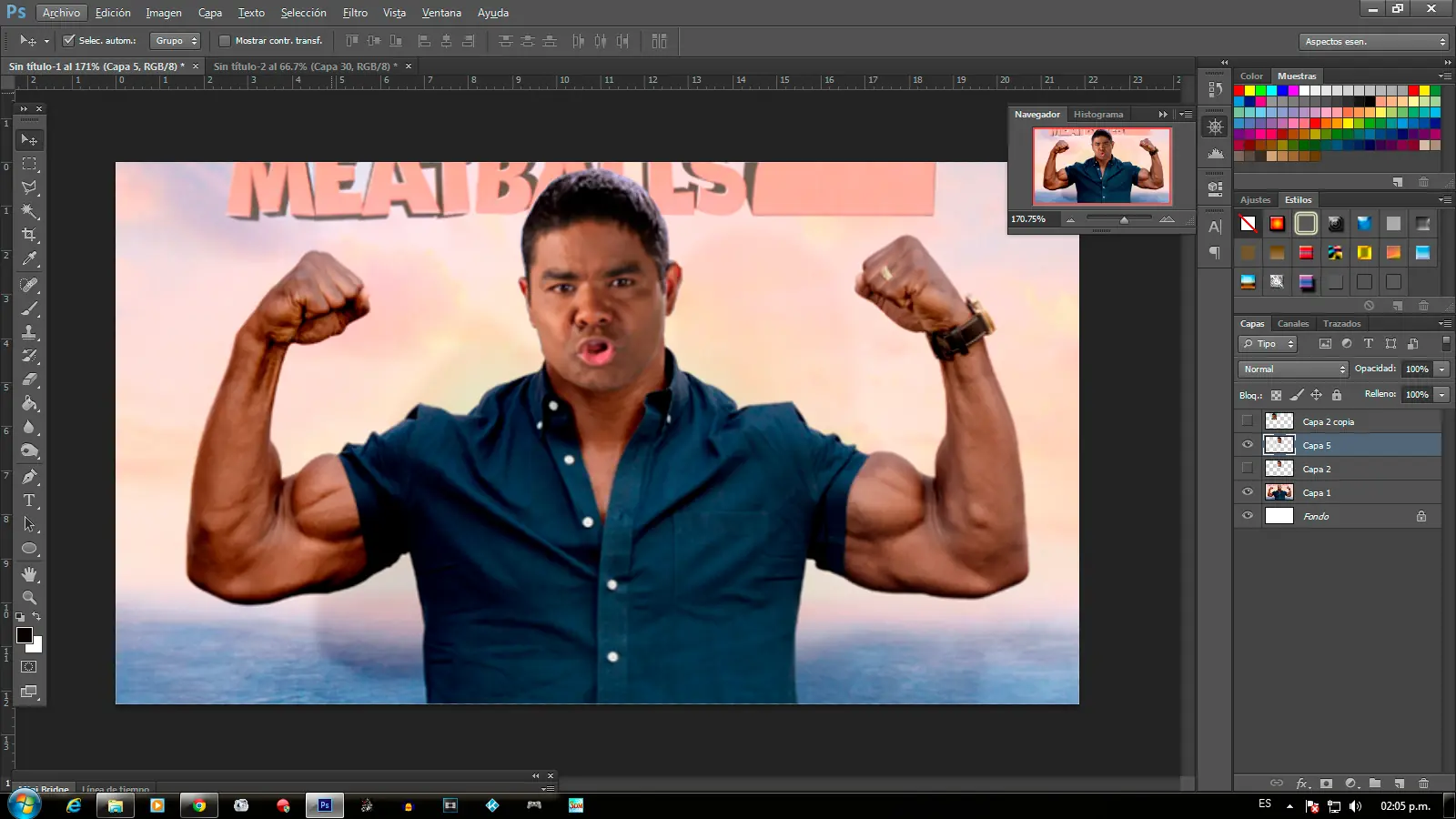
Task: Hide the Capa 5 layer
Action: pos(1248,445)
